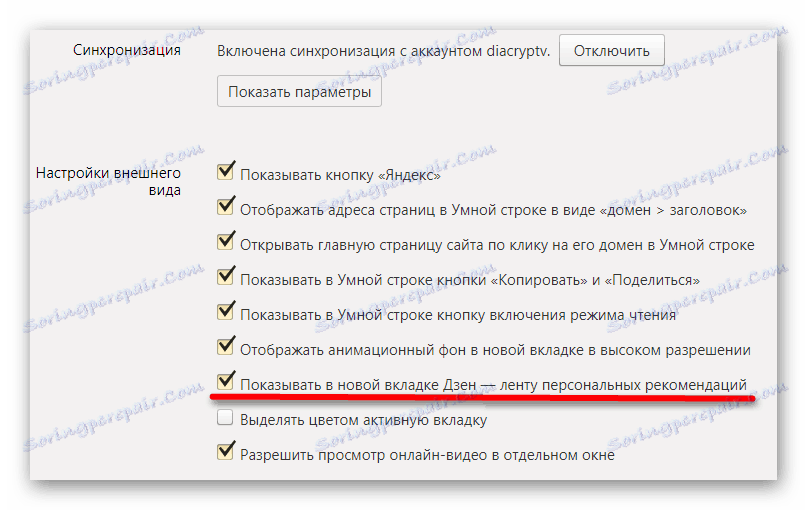
Task: Enable Выделять цветом активную вкладку checkbox
Action: coord(225,417)
